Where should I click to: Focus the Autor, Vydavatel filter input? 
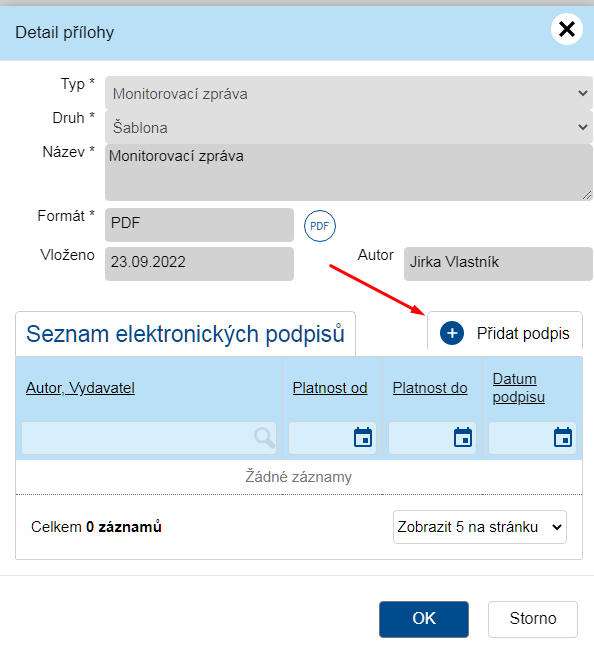click(149, 438)
